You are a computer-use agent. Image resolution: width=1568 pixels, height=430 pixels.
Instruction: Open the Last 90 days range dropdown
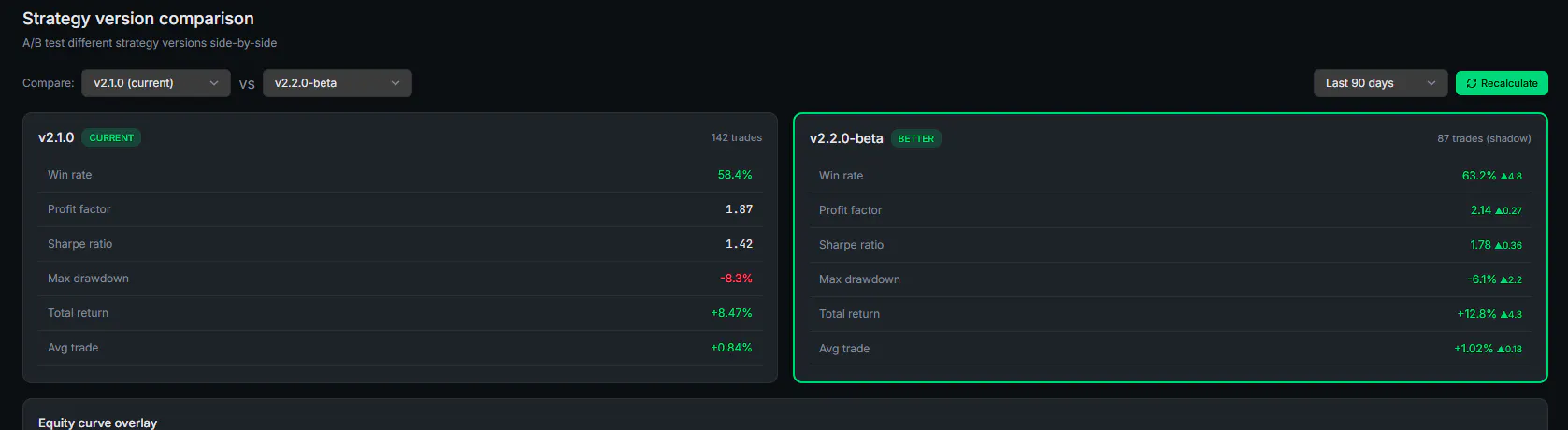point(1380,83)
